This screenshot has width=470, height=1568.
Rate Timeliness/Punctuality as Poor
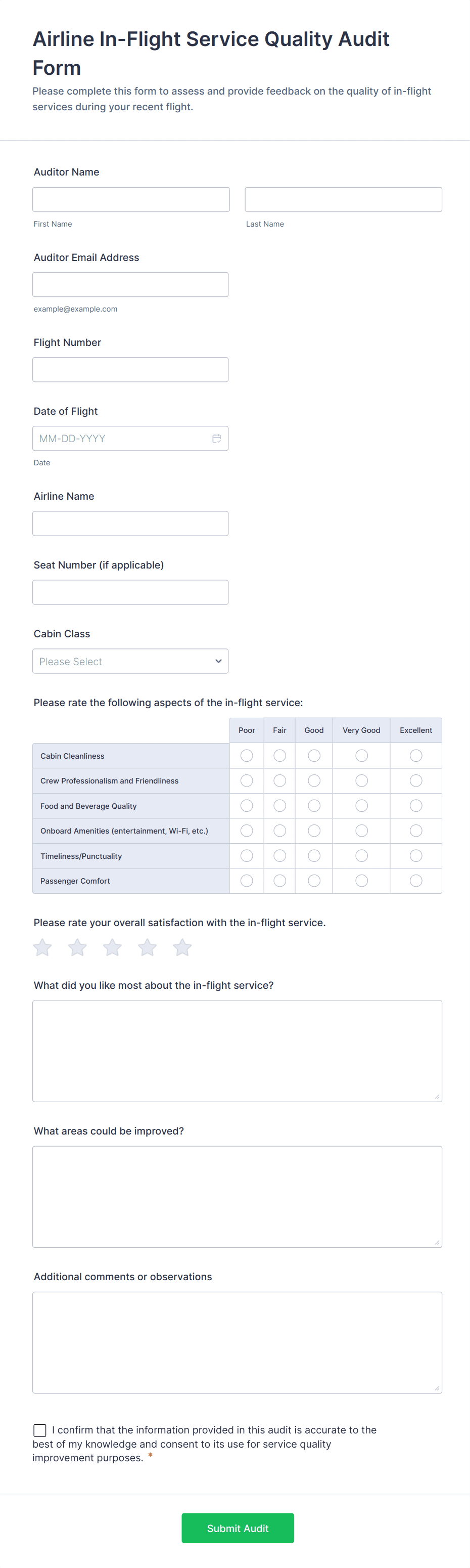(x=247, y=856)
